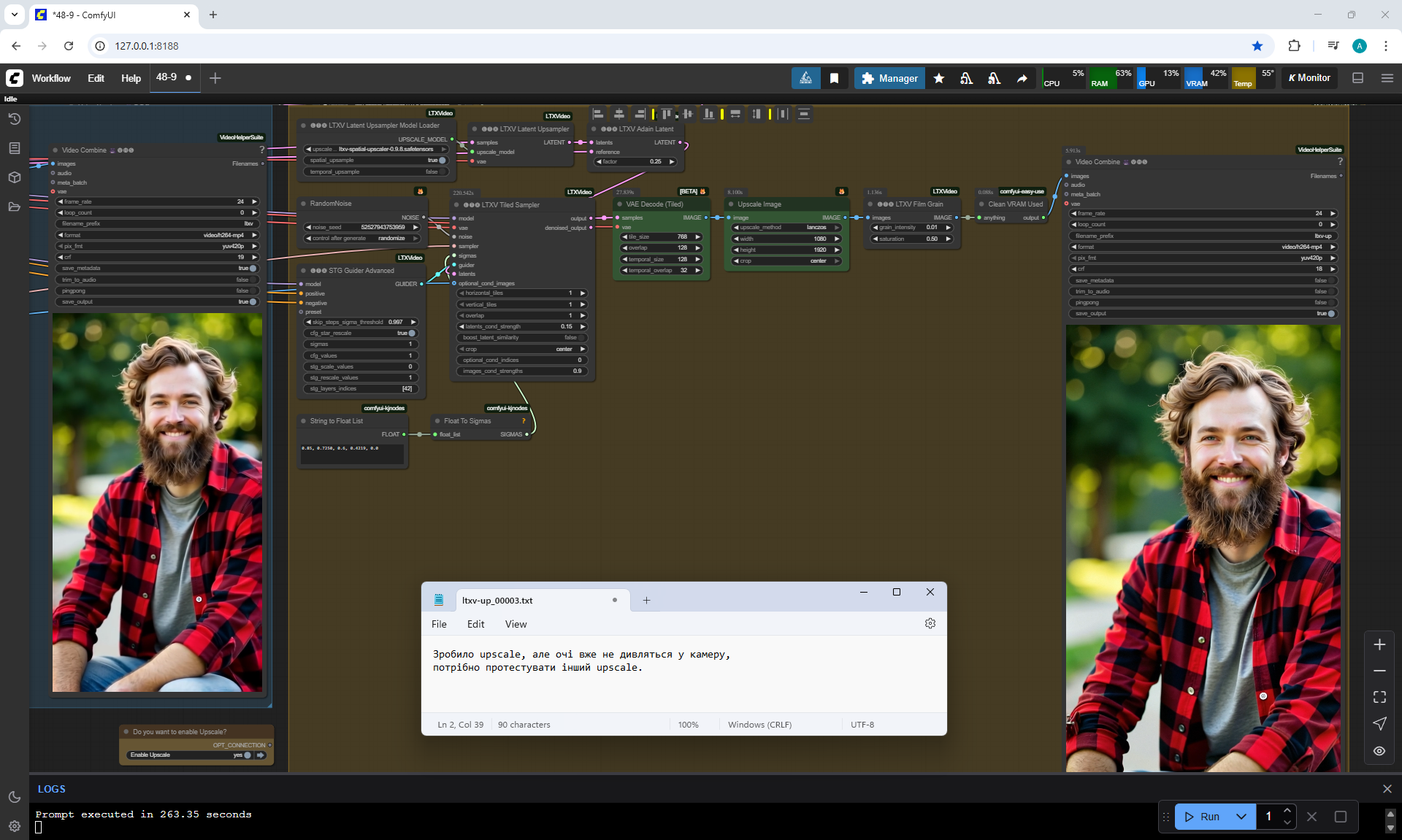Image resolution: width=1402 pixels, height=840 pixels.
Task: Toggle the Enable Upscale switch
Action: pyautogui.click(x=248, y=755)
